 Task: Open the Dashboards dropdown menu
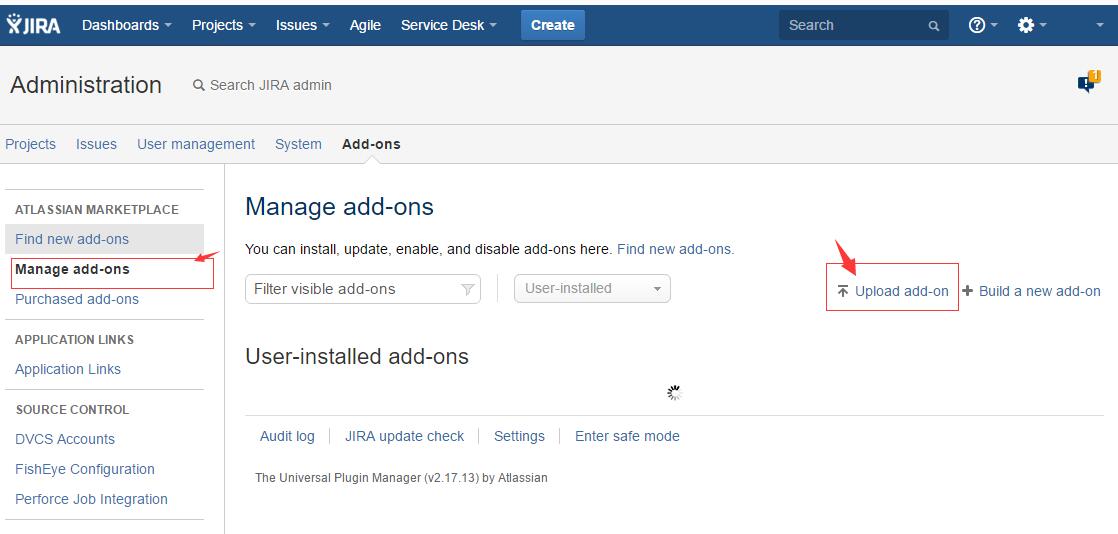pos(127,25)
